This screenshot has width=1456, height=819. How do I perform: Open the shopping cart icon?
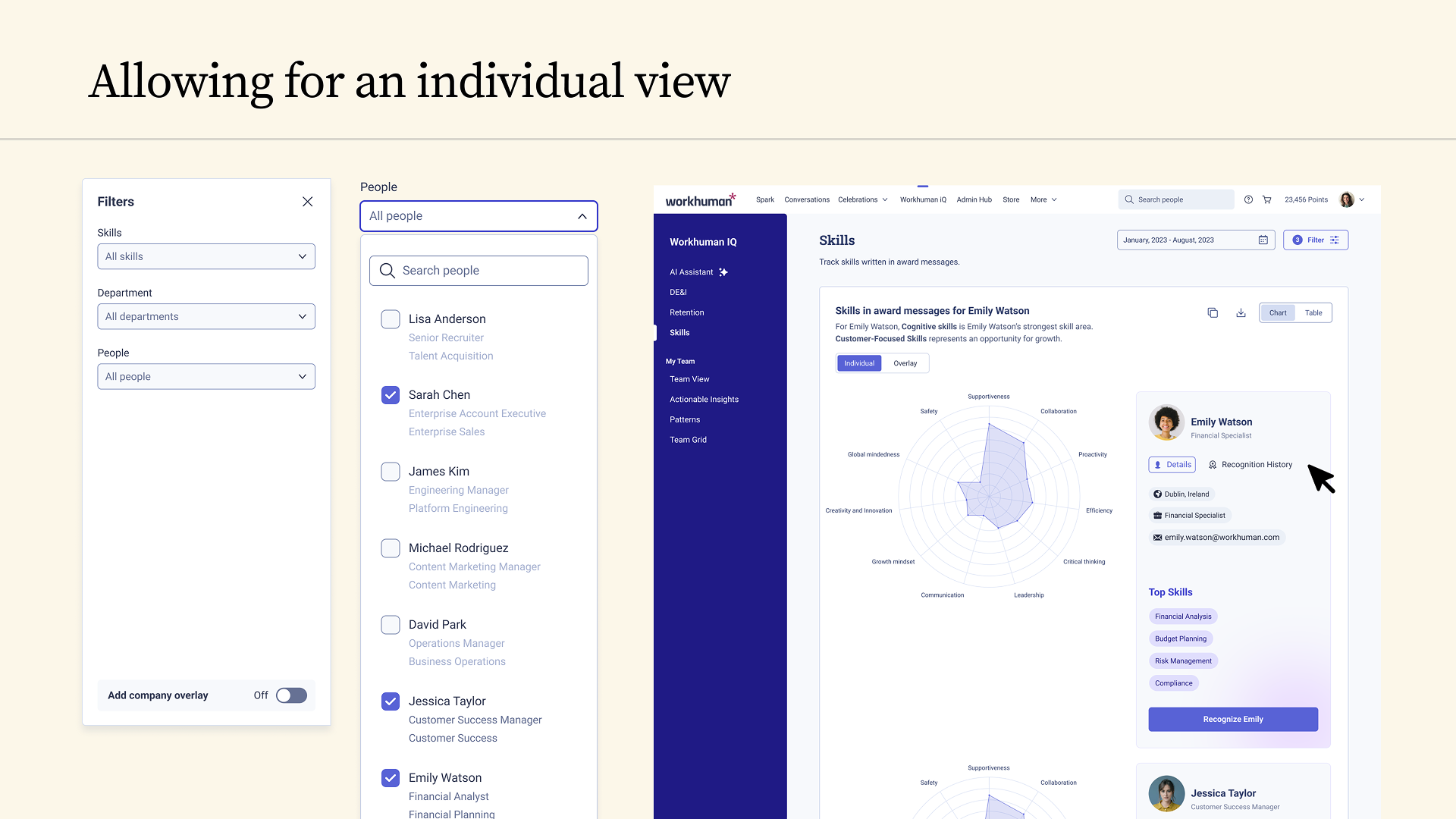(x=1266, y=200)
